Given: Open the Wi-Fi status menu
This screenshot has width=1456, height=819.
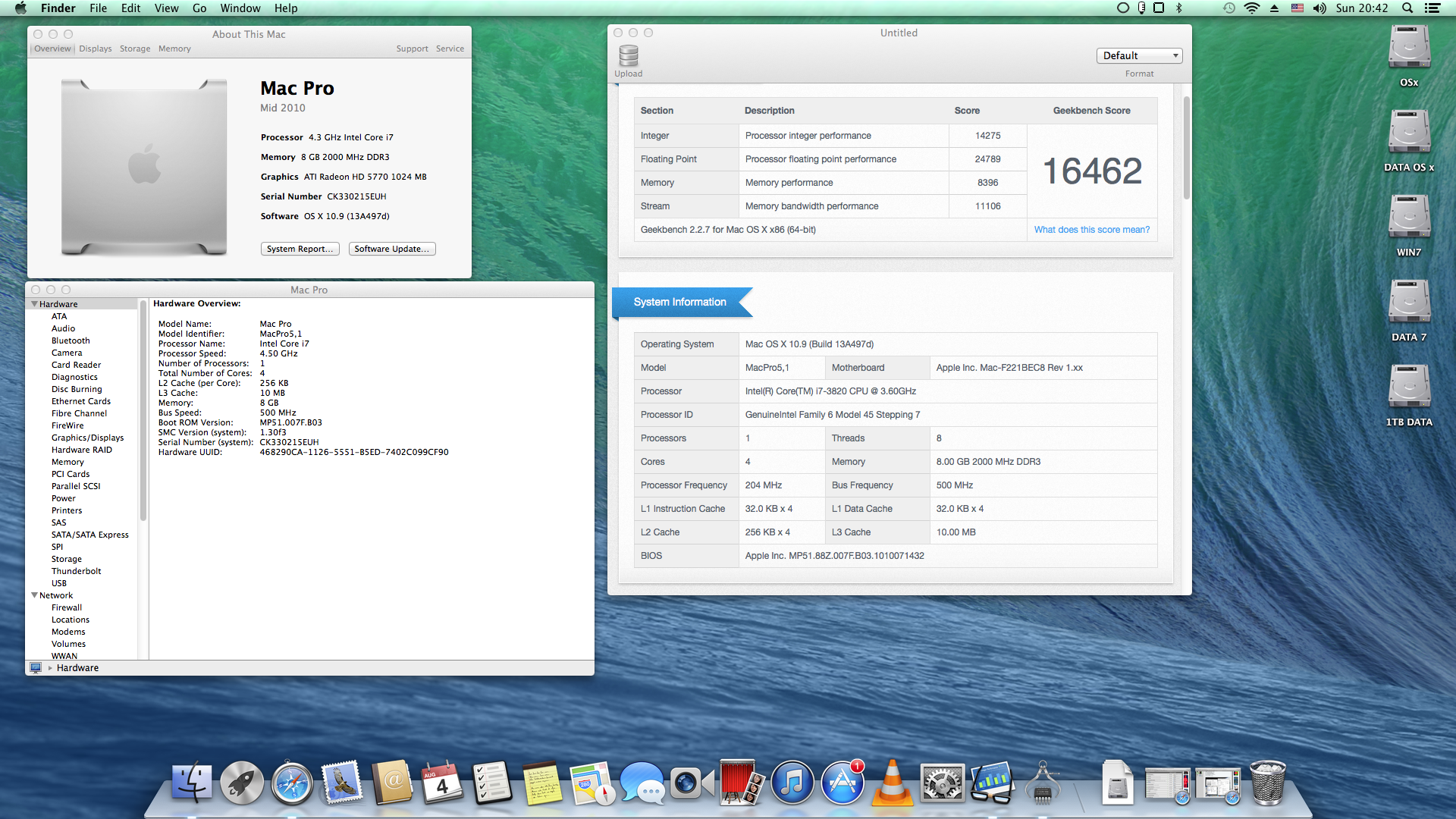Looking at the screenshot, I should pos(1251,8).
